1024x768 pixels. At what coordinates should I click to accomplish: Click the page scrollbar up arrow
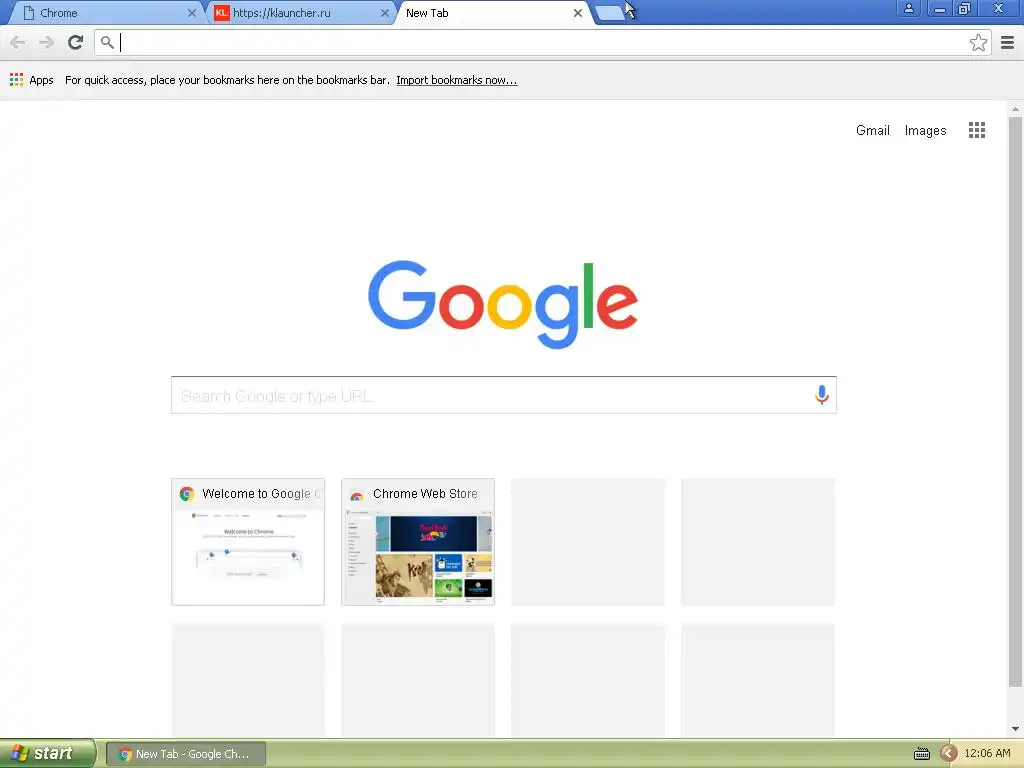pyautogui.click(x=1015, y=108)
